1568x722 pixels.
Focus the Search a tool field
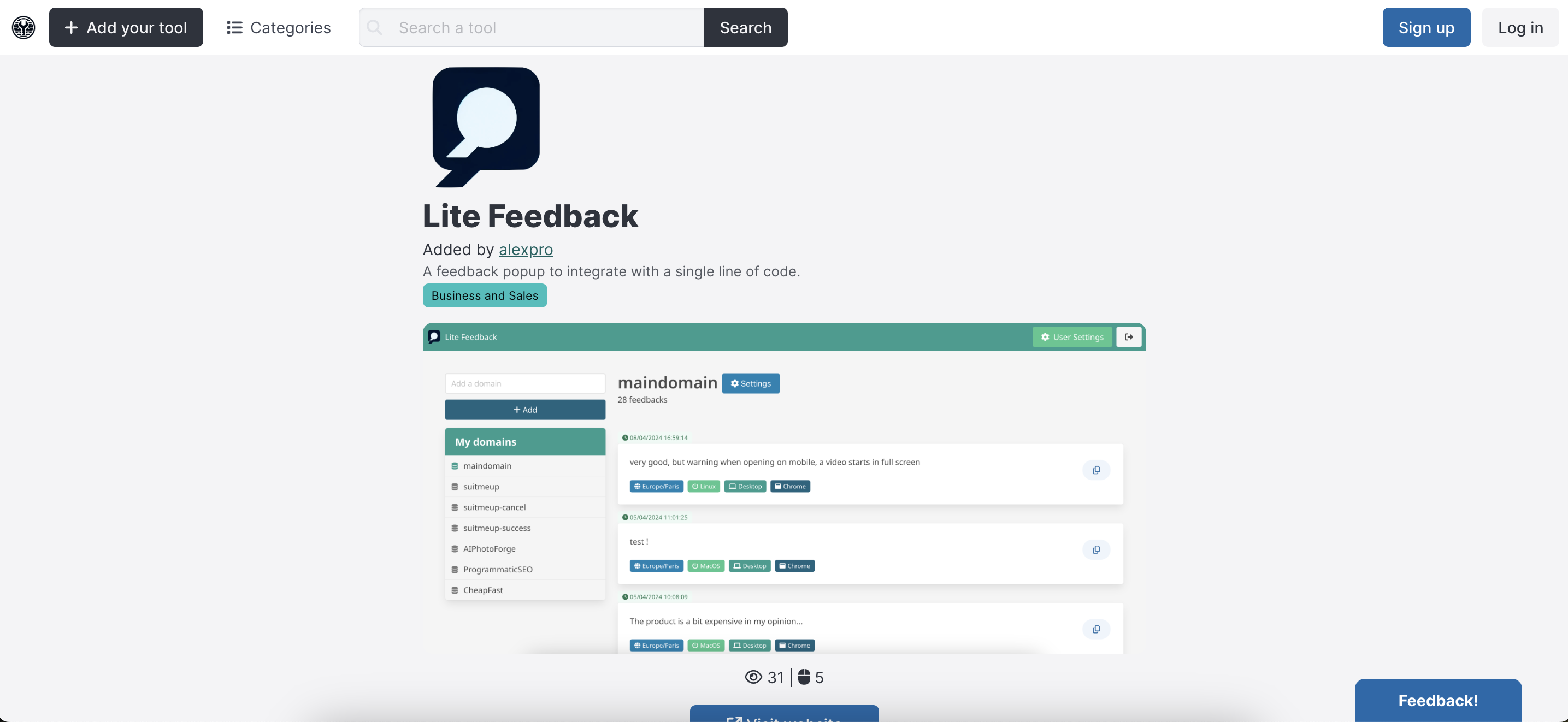point(532,27)
